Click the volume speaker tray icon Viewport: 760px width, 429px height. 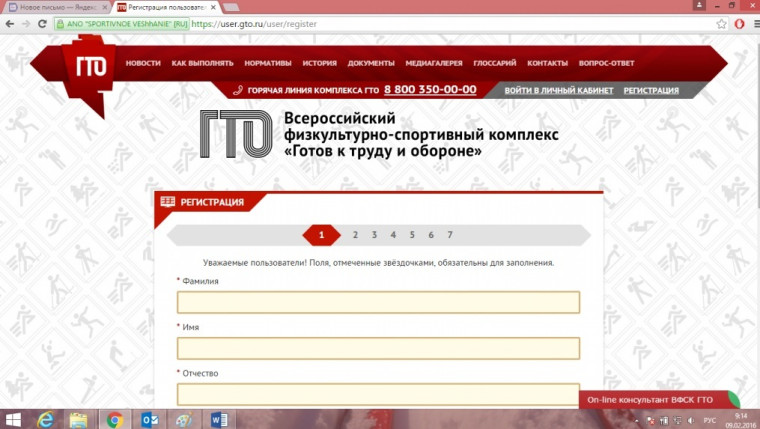(691, 421)
